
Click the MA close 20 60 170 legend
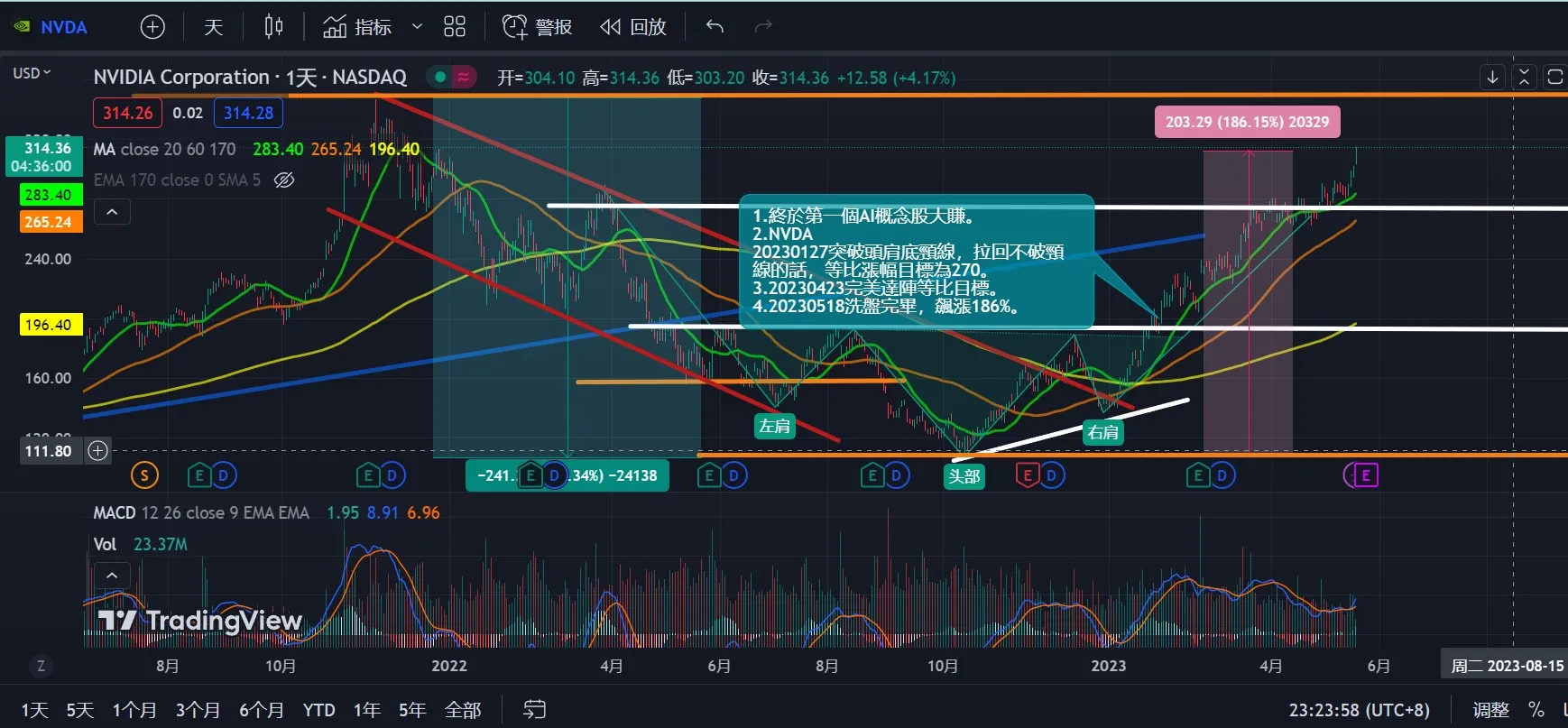(x=165, y=149)
